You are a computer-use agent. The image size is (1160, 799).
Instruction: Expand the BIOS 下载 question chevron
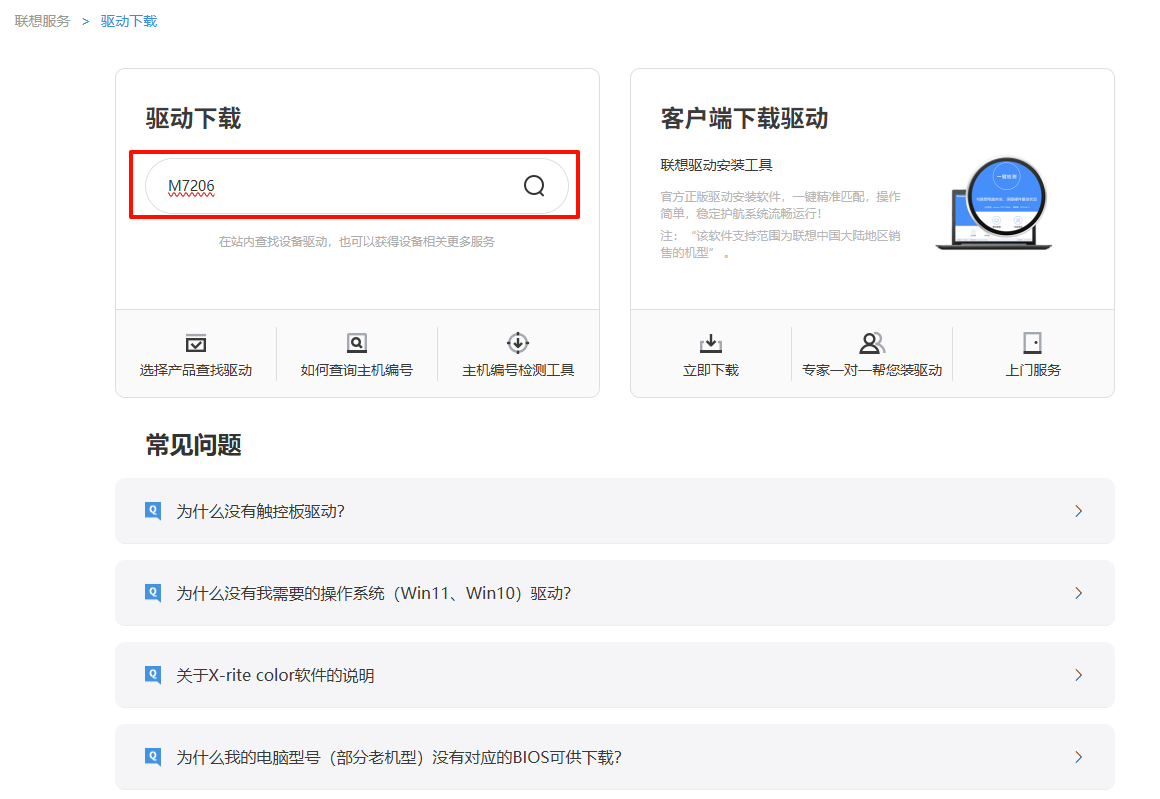1078,757
